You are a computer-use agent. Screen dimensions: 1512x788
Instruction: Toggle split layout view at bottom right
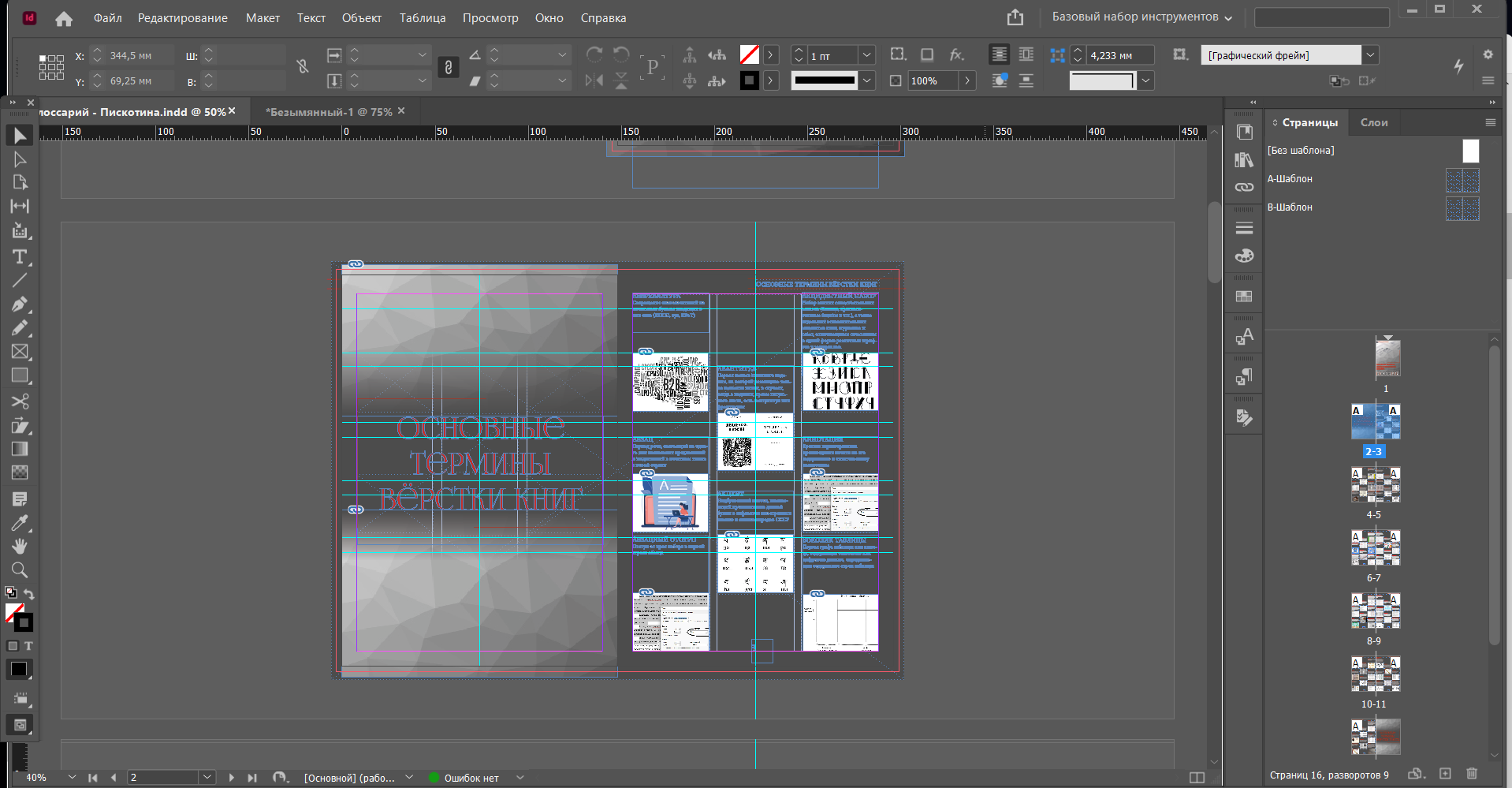pyautogui.click(x=1197, y=778)
